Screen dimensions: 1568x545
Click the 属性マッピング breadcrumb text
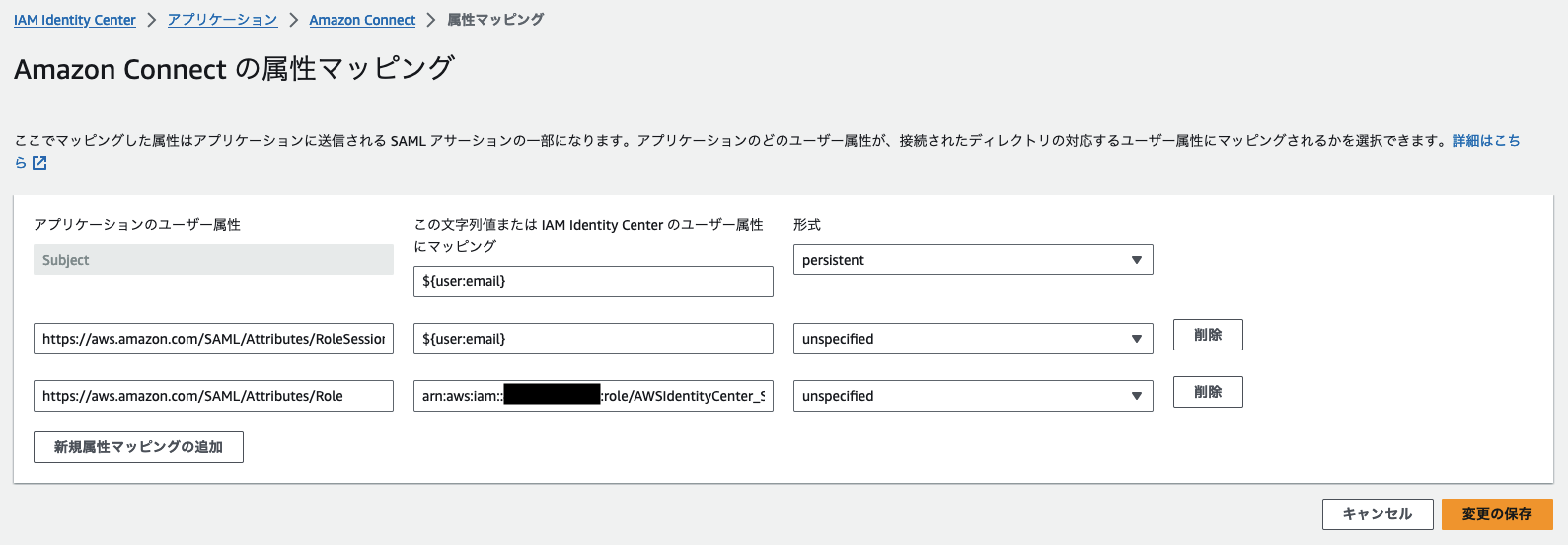click(495, 20)
